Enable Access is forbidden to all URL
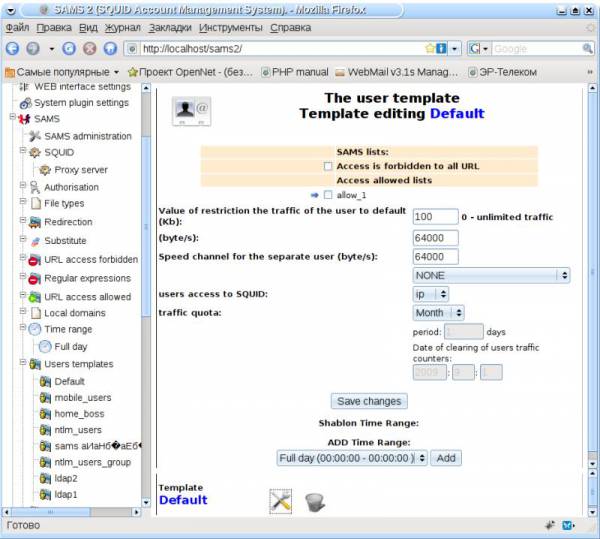Screen dimensions: 600x539 (328, 166)
